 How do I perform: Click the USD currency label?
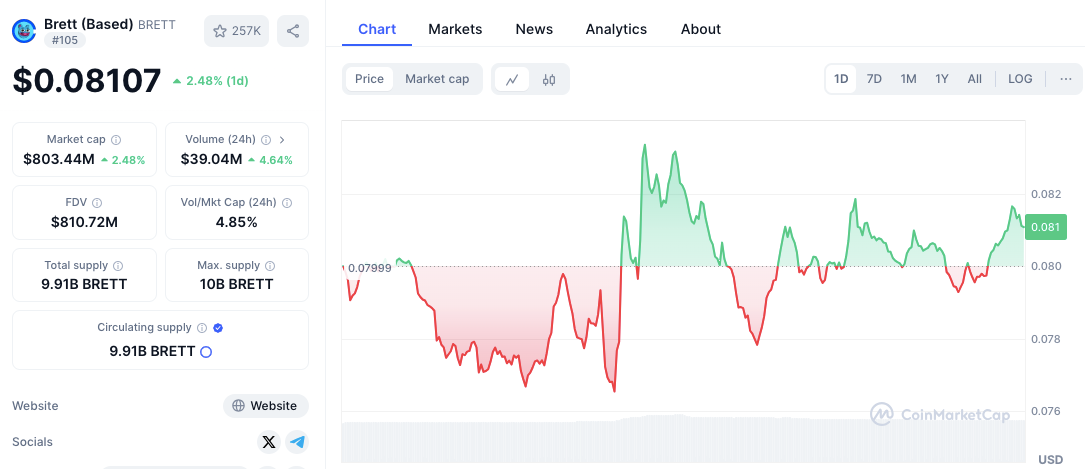(1050, 459)
